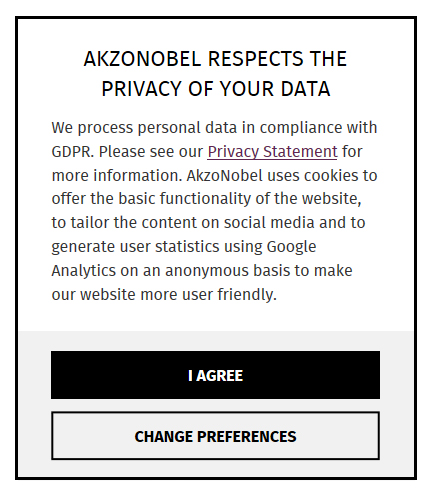The height and width of the screenshot is (494, 432).
Task: Select the outlined Change Preferences button
Action: tap(215, 436)
